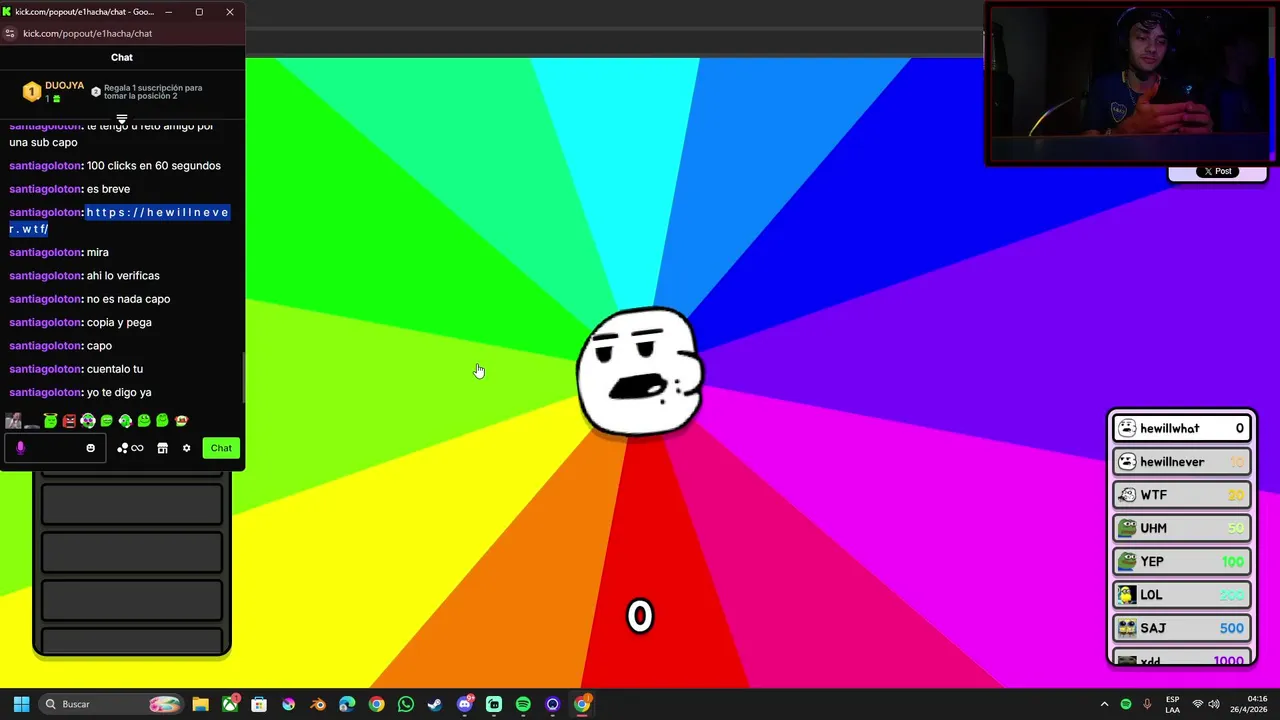1280x720 pixels.
Task: Open the clock showing 04:16
Action: (1249, 704)
